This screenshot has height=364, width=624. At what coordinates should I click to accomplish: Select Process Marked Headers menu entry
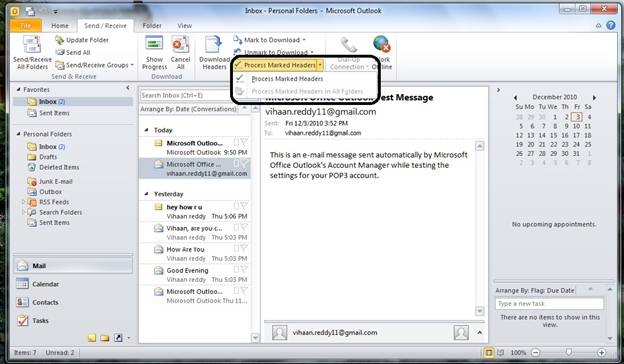coord(287,79)
